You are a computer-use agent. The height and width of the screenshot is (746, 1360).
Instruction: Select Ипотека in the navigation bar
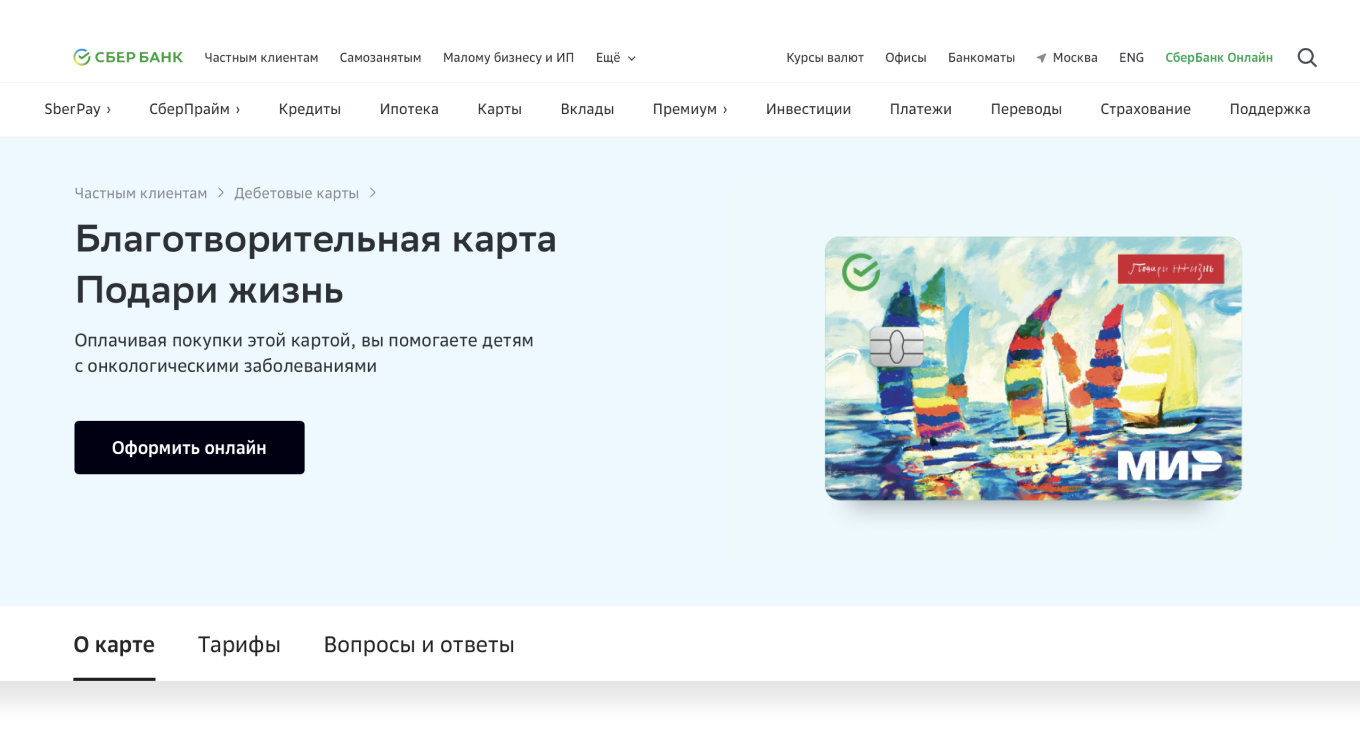(x=409, y=109)
